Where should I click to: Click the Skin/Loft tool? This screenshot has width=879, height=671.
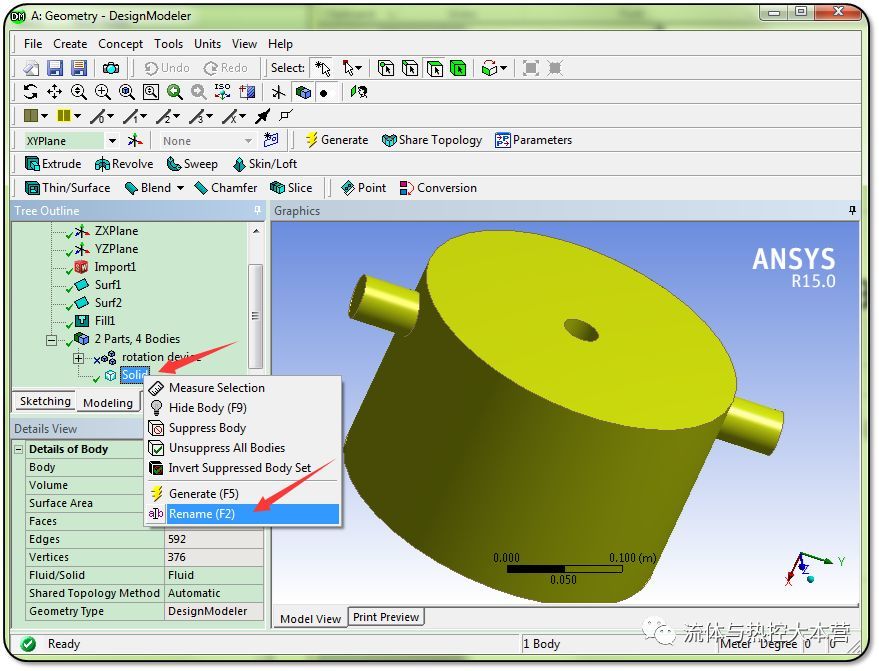pos(265,164)
